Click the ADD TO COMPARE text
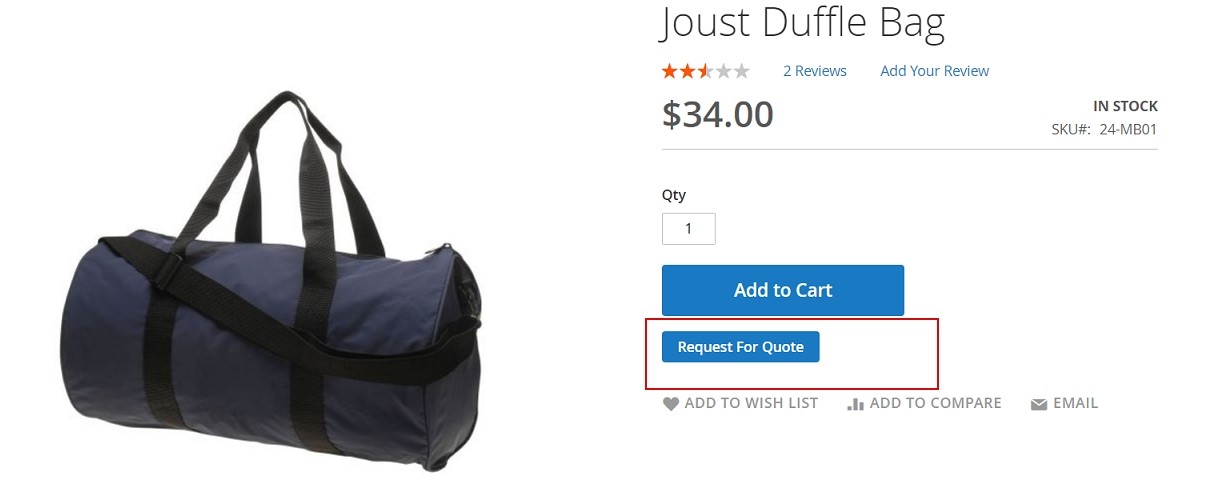1220x479 pixels. coord(935,403)
